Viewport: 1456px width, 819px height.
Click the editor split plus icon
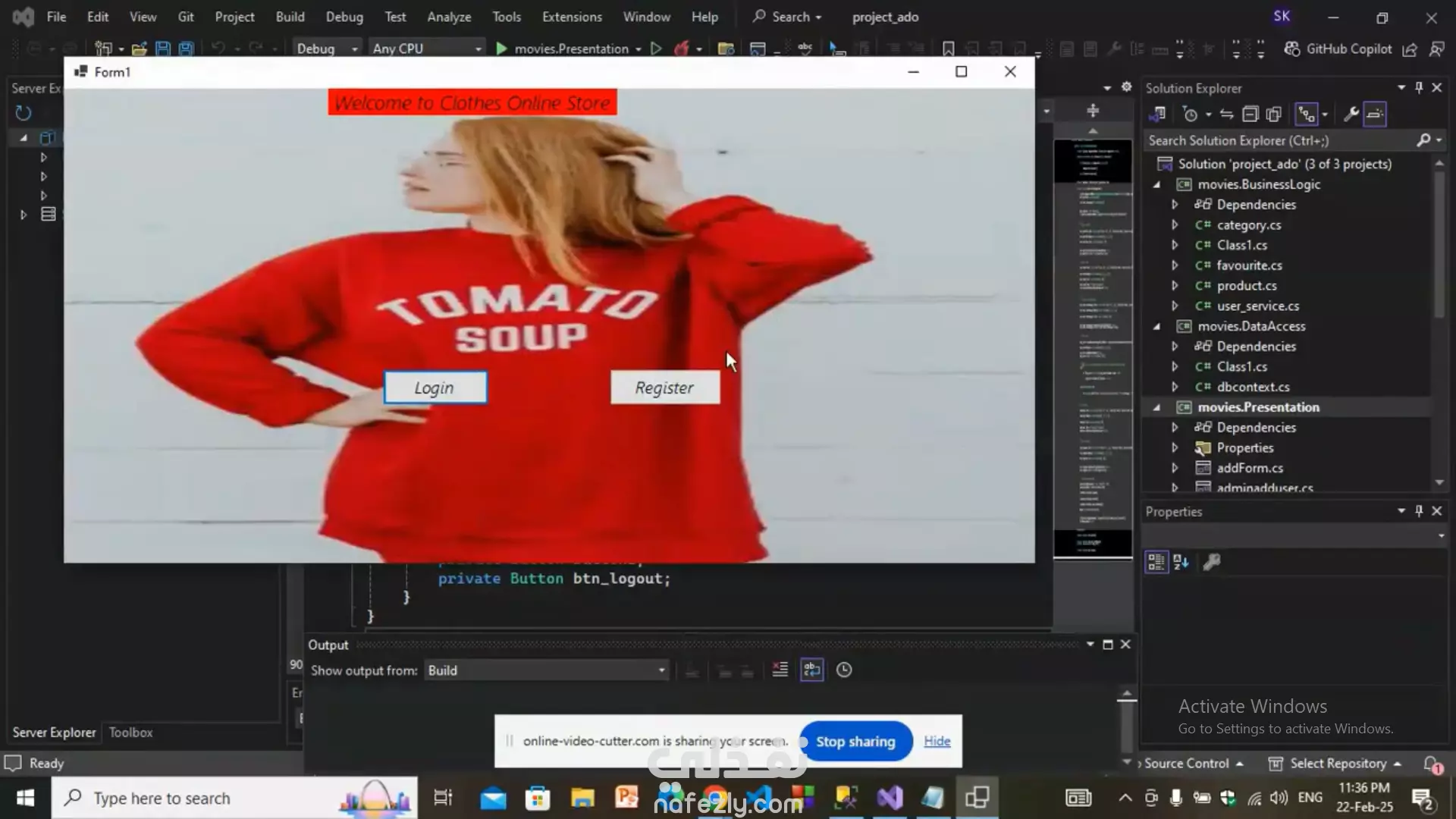click(1093, 111)
